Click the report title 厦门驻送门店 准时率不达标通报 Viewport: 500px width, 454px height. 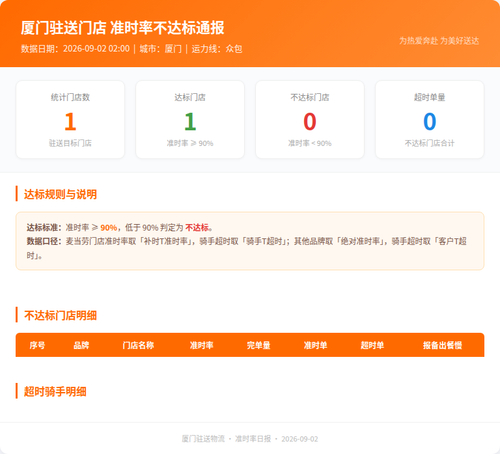pos(122,28)
